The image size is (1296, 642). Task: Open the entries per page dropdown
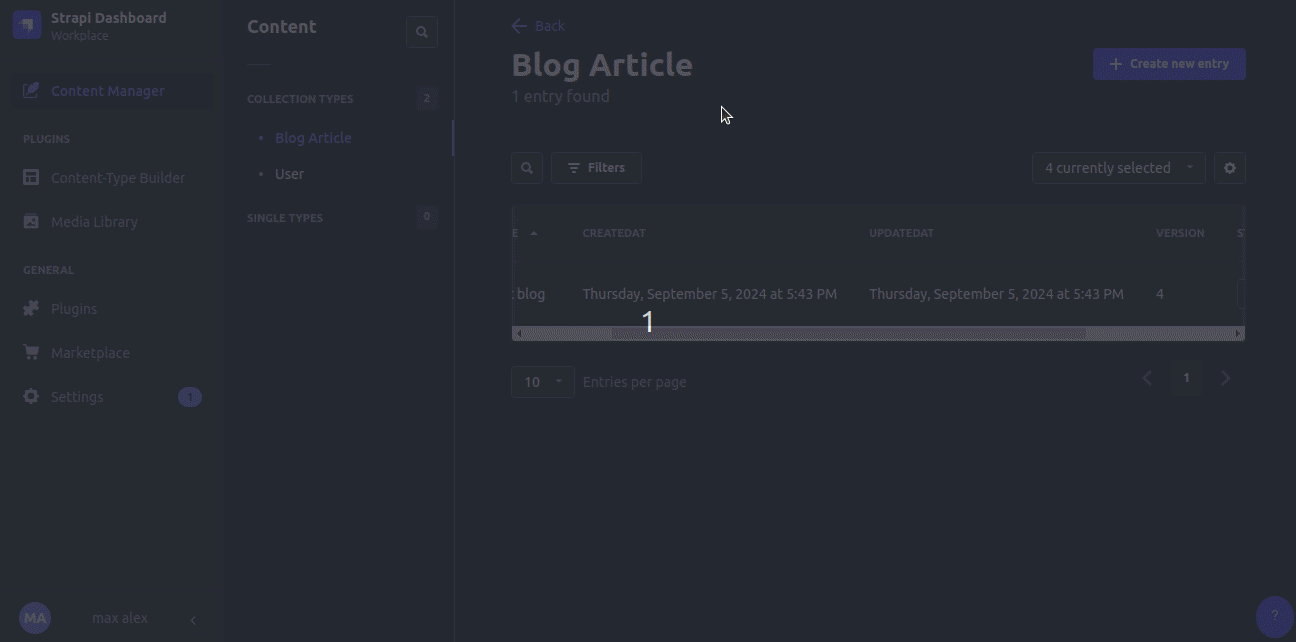(543, 382)
